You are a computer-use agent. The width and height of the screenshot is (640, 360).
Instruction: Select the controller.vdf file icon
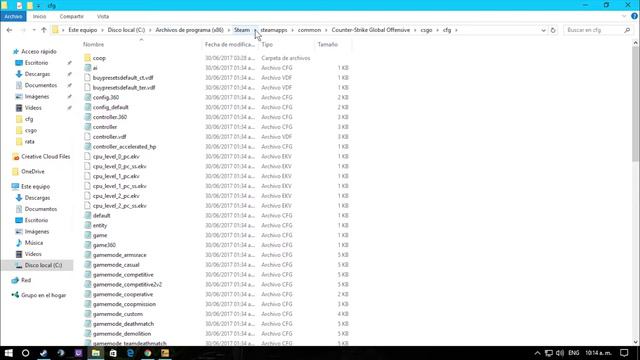coord(87,137)
